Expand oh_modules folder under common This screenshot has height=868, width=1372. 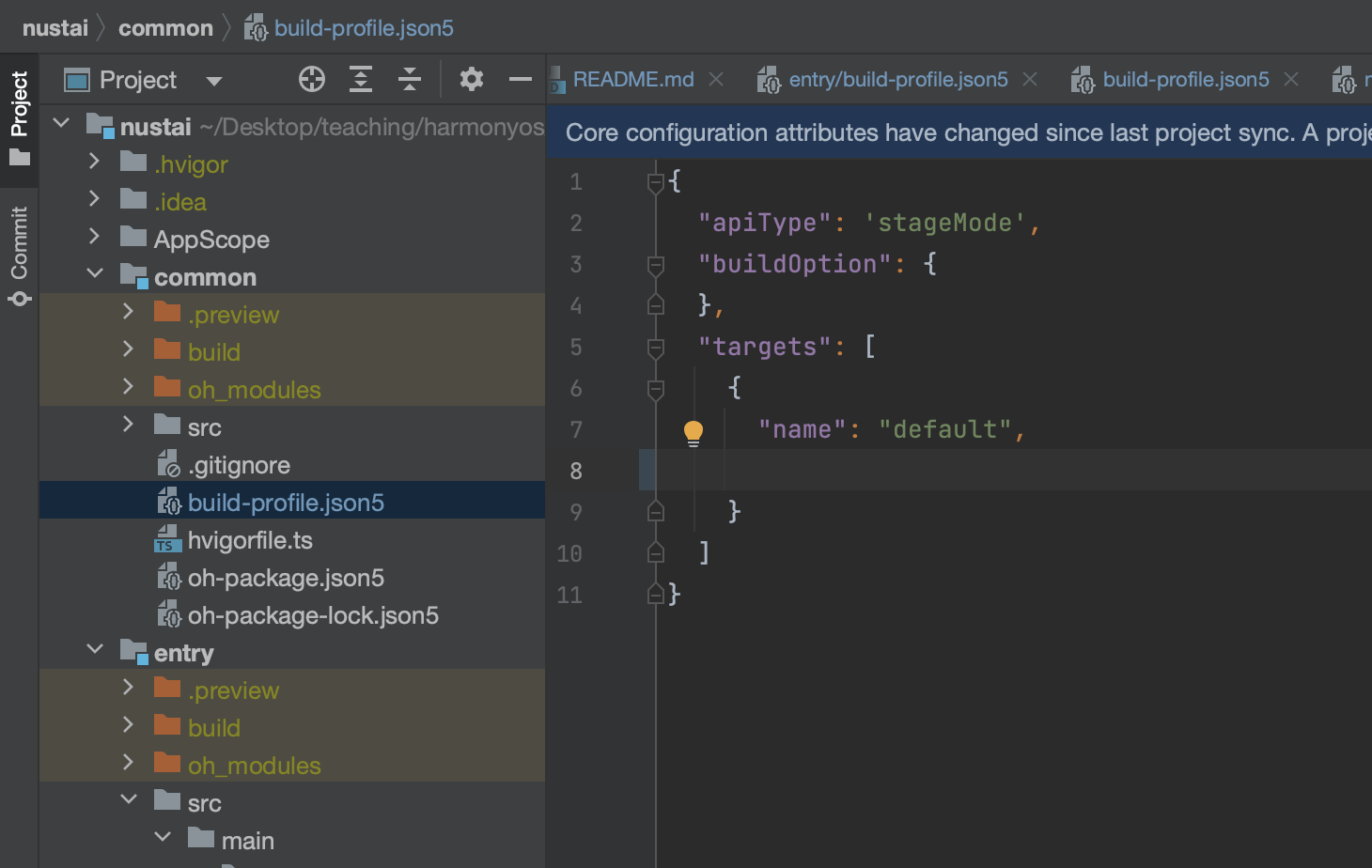(x=128, y=386)
